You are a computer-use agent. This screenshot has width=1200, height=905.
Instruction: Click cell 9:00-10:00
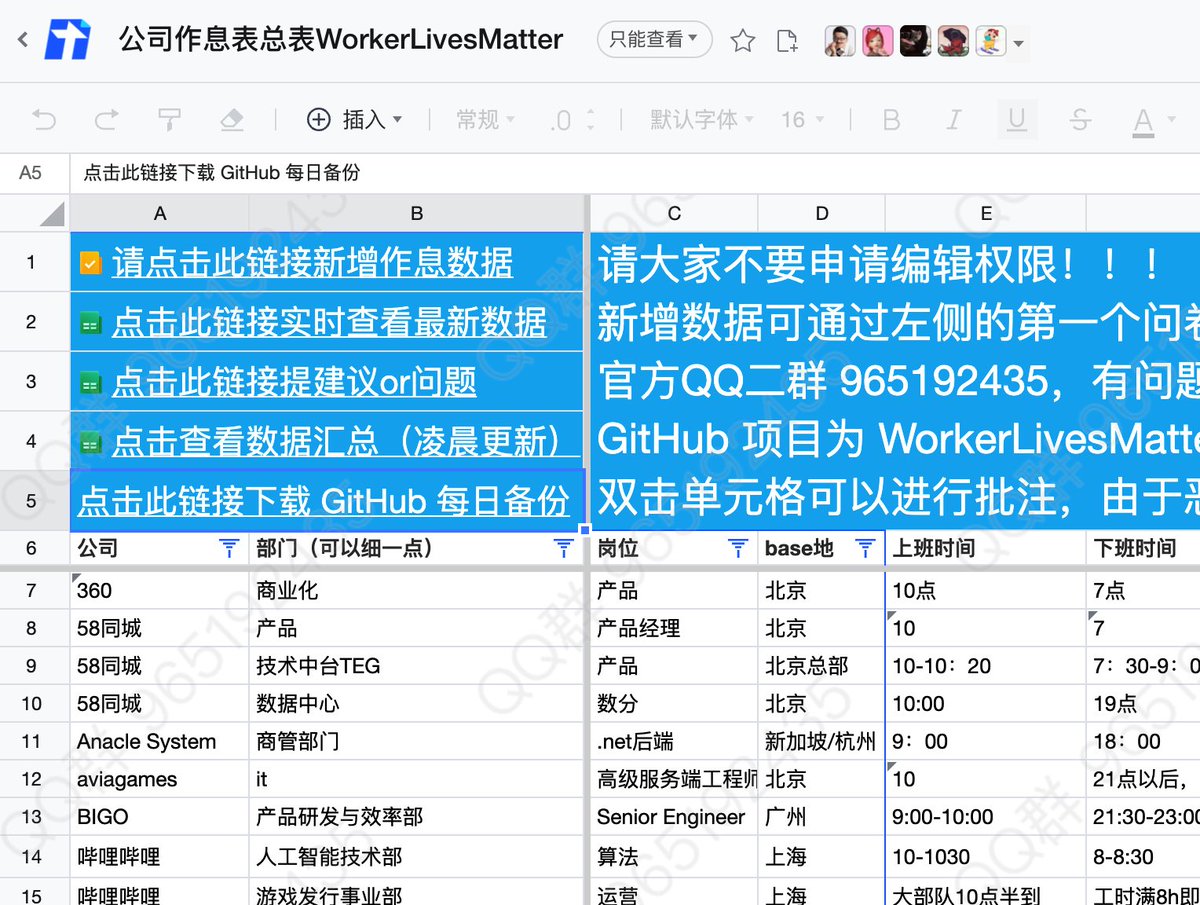click(x=986, y=817)
